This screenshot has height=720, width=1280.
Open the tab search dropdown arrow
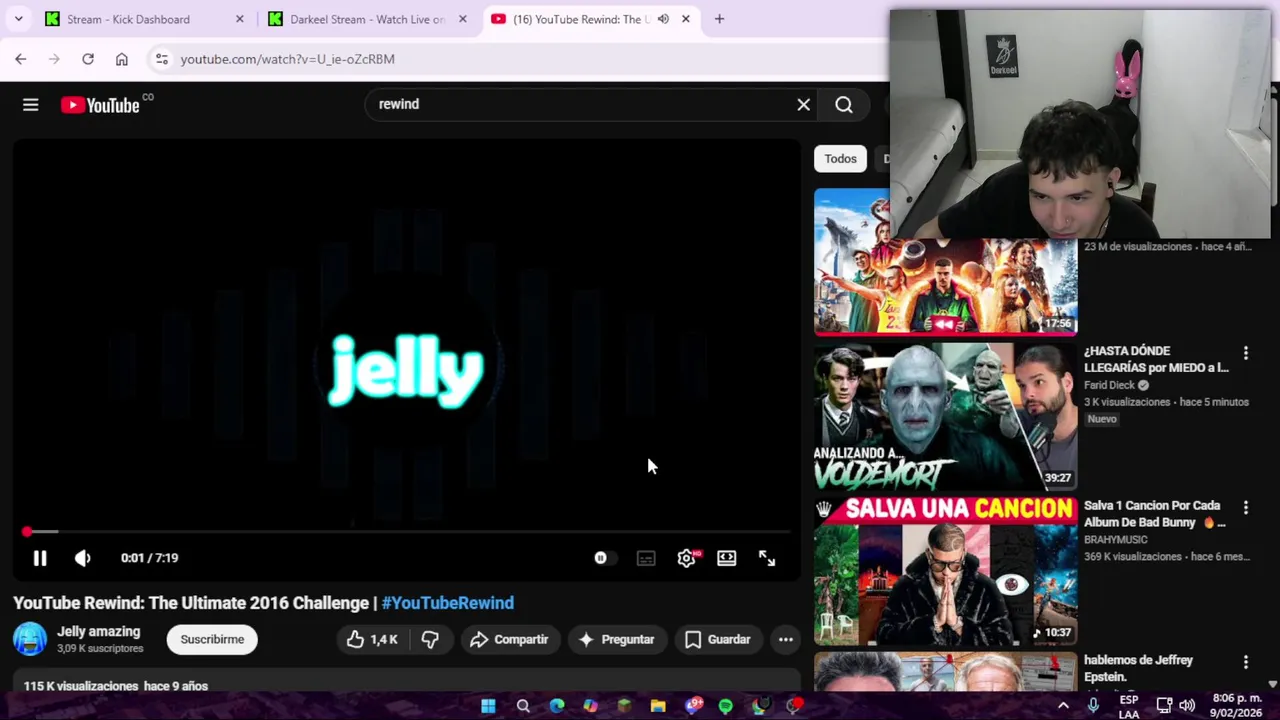click(18, 19)
